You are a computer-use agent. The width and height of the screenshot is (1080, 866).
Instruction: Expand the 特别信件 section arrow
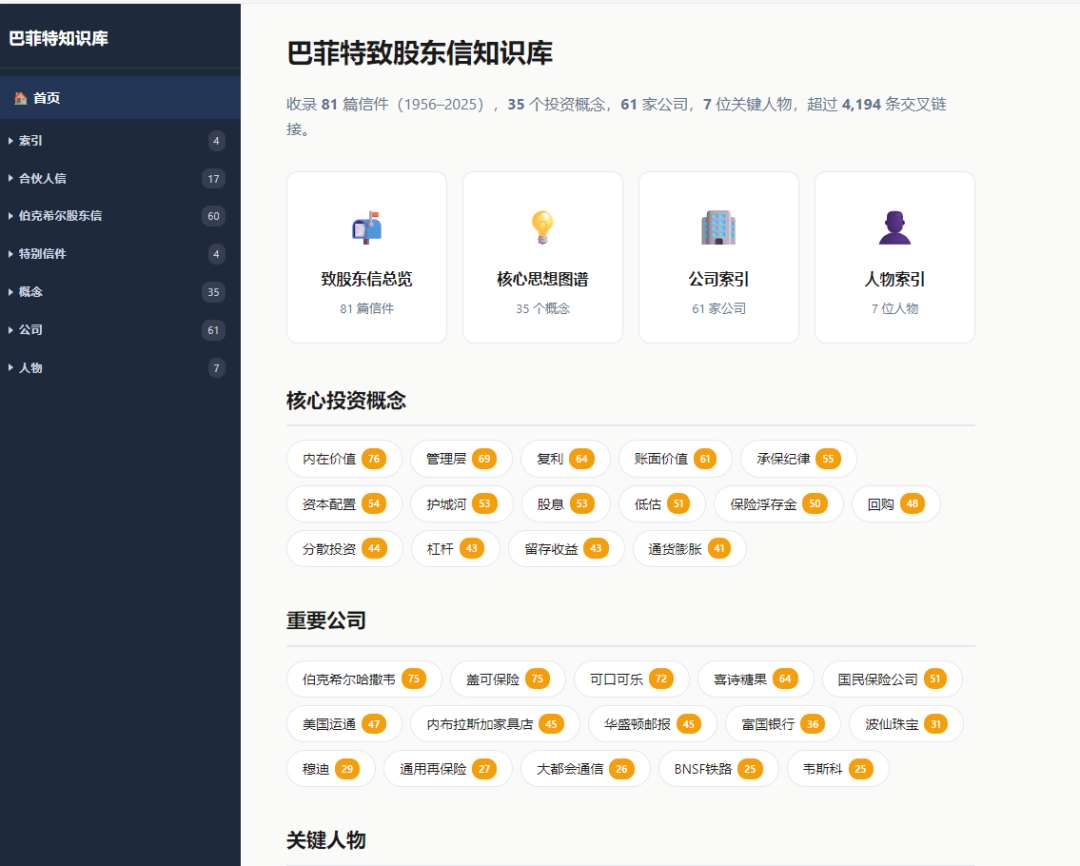(10, 254)
